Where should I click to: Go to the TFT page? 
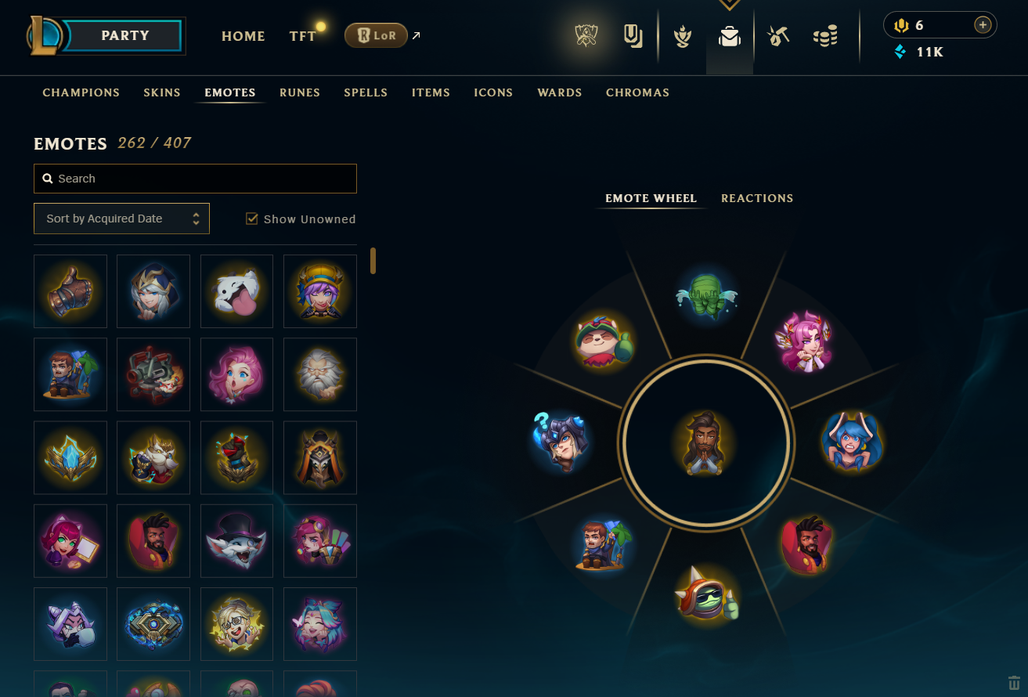302,37
